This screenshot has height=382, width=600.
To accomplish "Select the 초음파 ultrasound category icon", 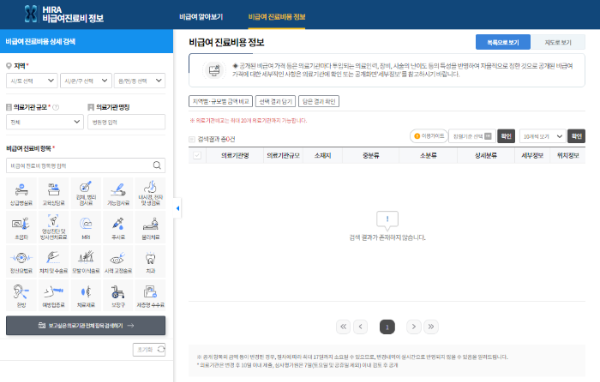I will coord(21,227).
